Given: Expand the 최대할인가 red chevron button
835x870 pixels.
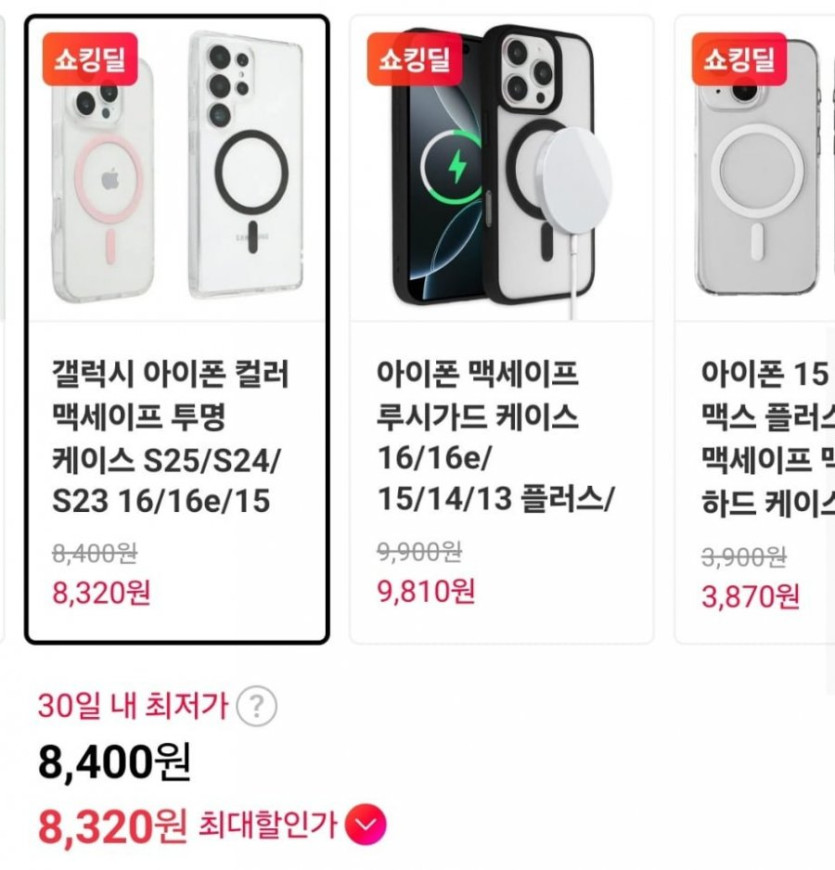Looking at the screenshot, I should tap(366, 824).
